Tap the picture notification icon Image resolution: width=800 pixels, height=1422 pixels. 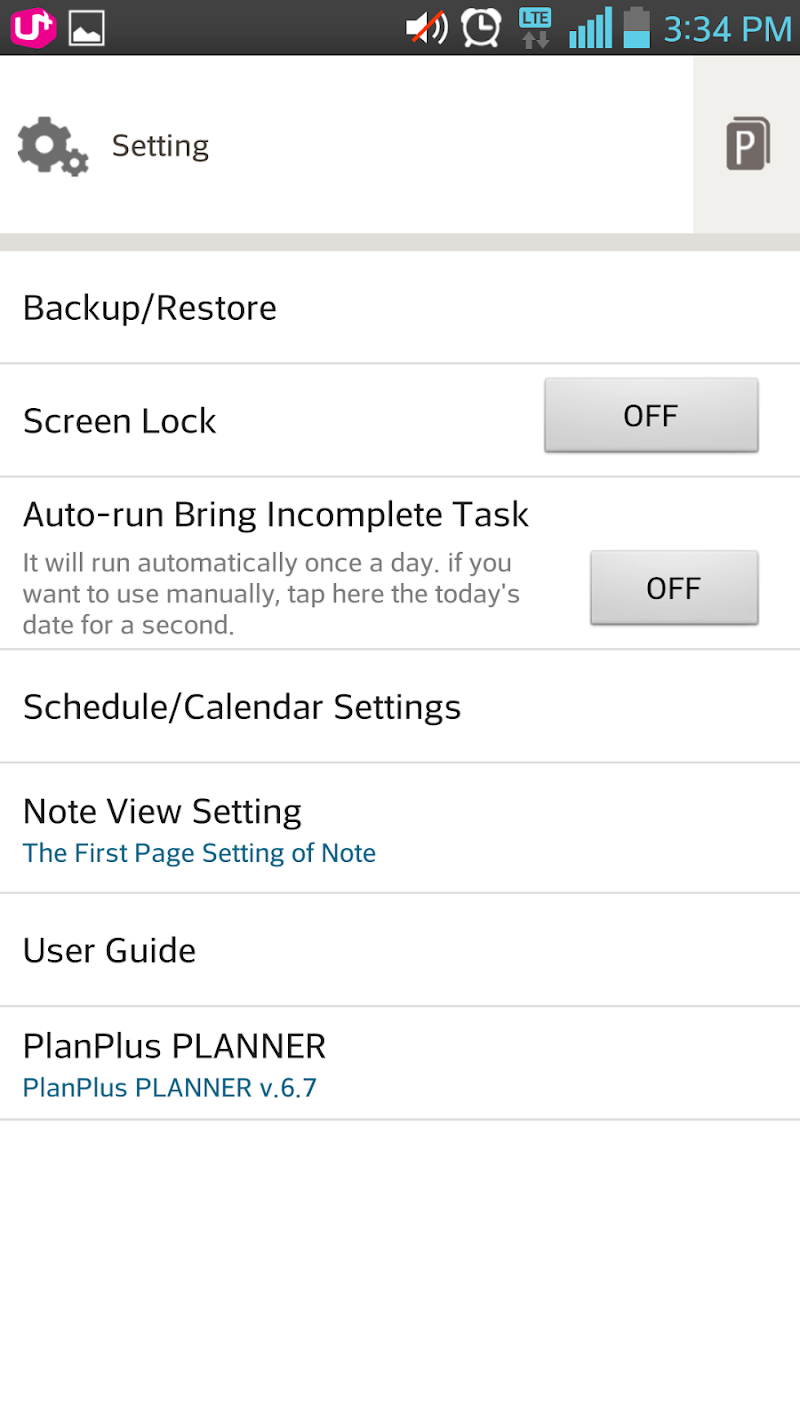(87, 29)
